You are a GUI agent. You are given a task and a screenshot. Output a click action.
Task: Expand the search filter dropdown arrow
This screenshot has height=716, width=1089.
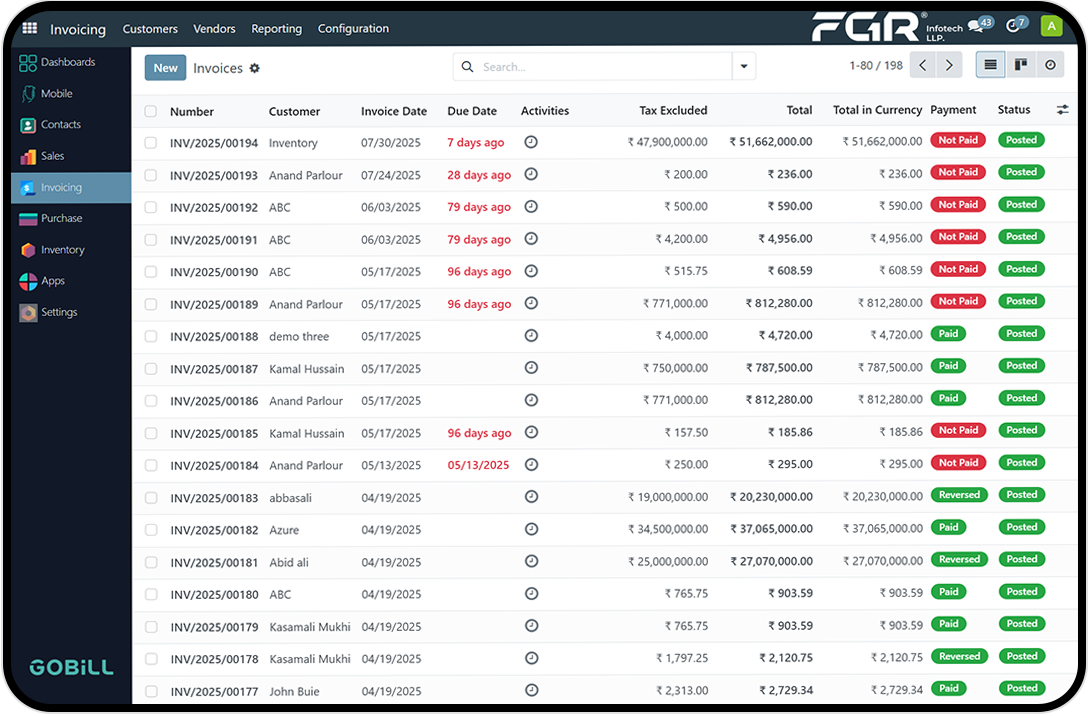[743, 67]
